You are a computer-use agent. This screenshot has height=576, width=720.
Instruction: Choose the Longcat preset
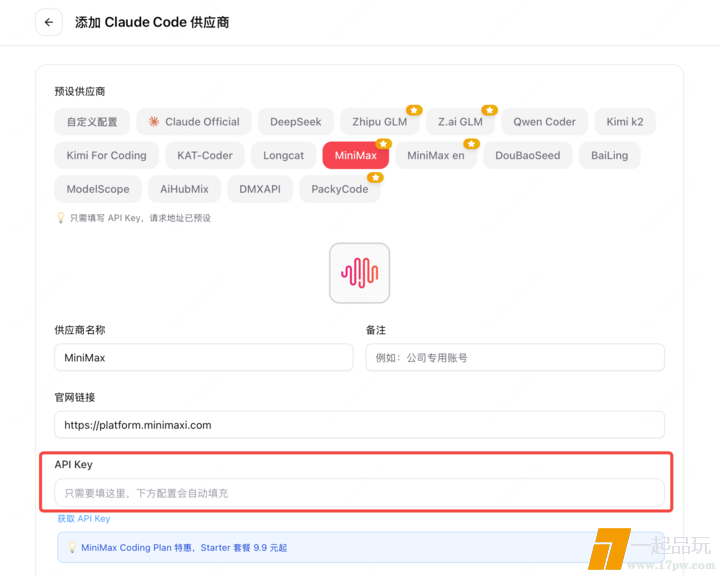pos(283,156)
